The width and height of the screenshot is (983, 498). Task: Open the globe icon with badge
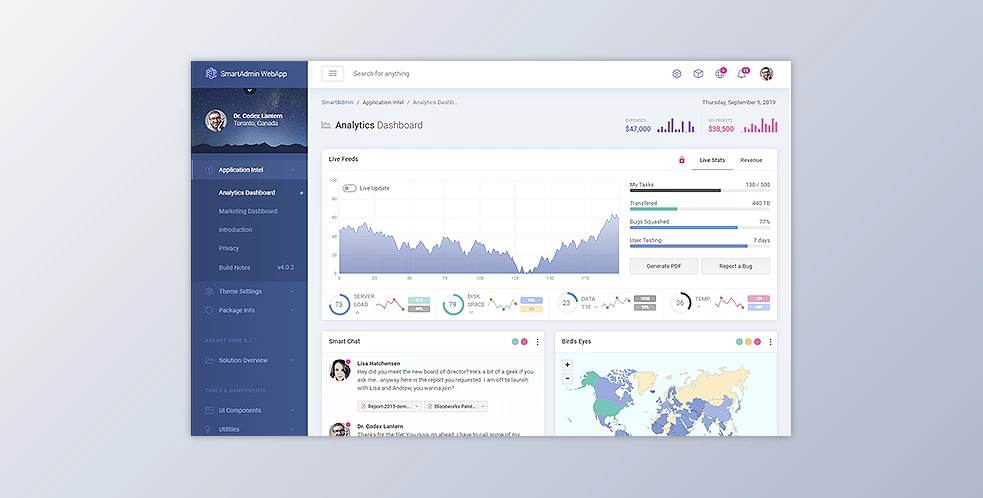tap(720, 74)
